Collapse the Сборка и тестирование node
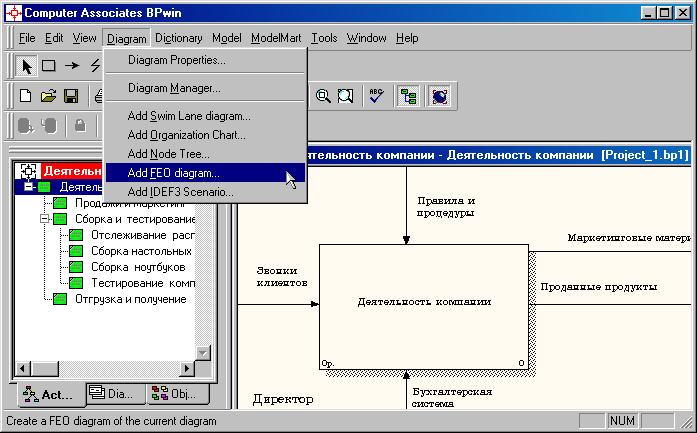 (x=44, y=219)
